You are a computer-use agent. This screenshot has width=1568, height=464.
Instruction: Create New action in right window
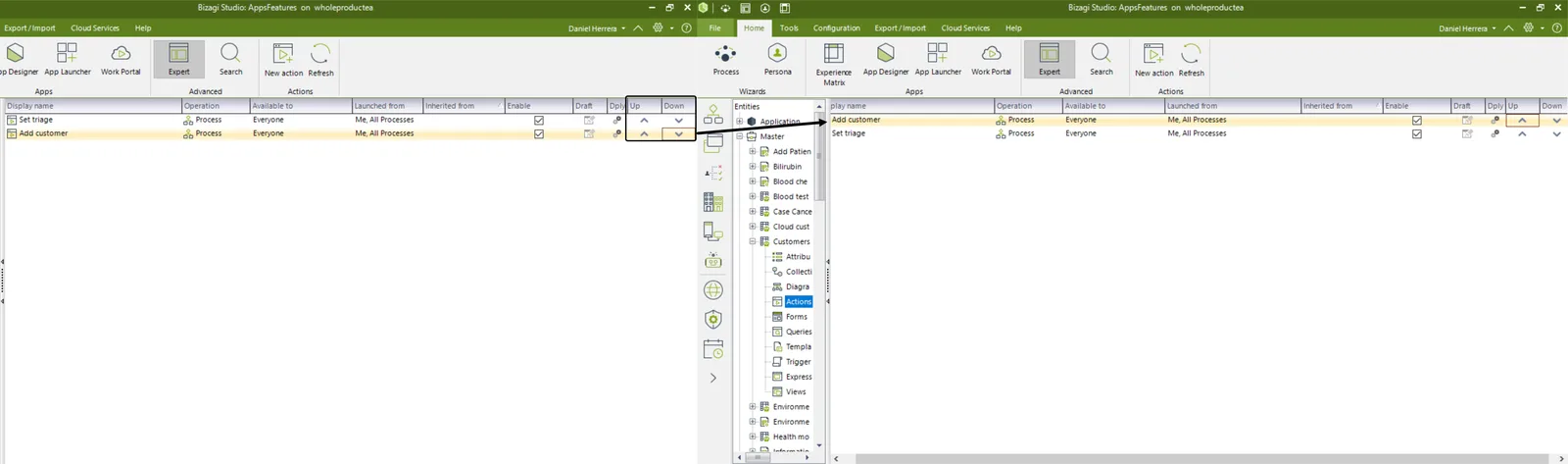click(1153, 61)
